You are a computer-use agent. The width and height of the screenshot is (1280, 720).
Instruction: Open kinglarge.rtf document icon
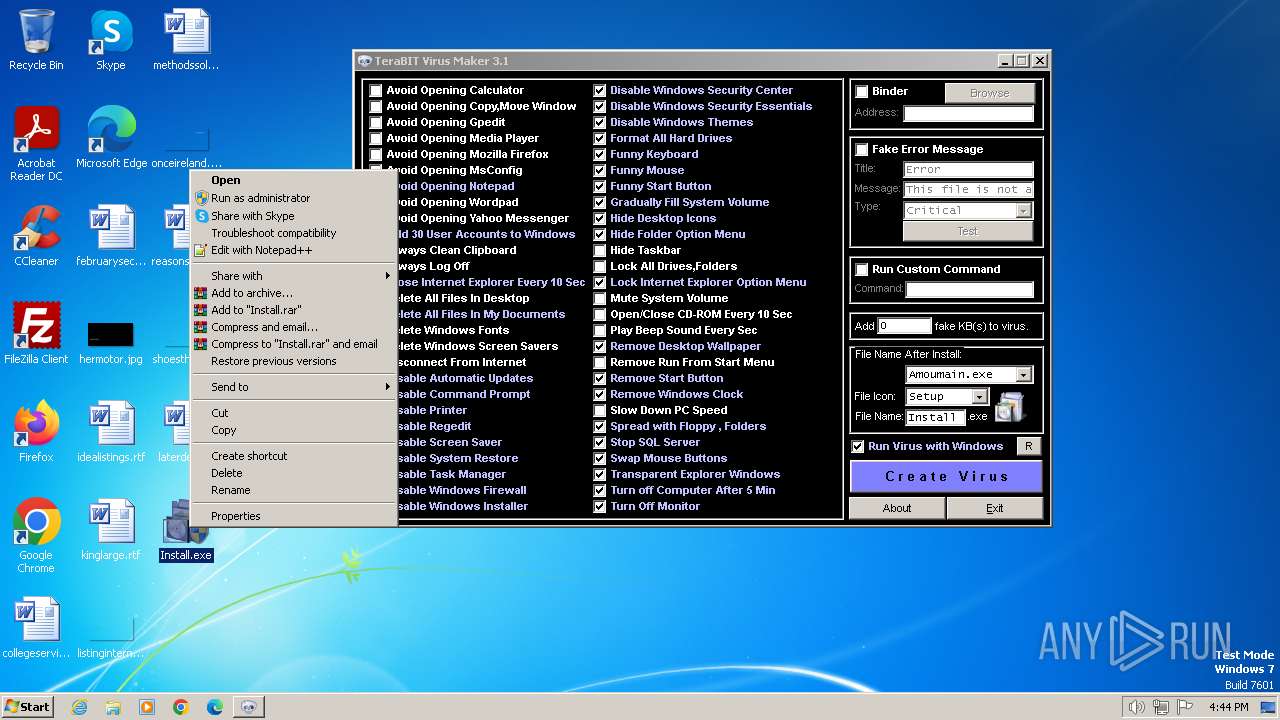click(111, 530)
